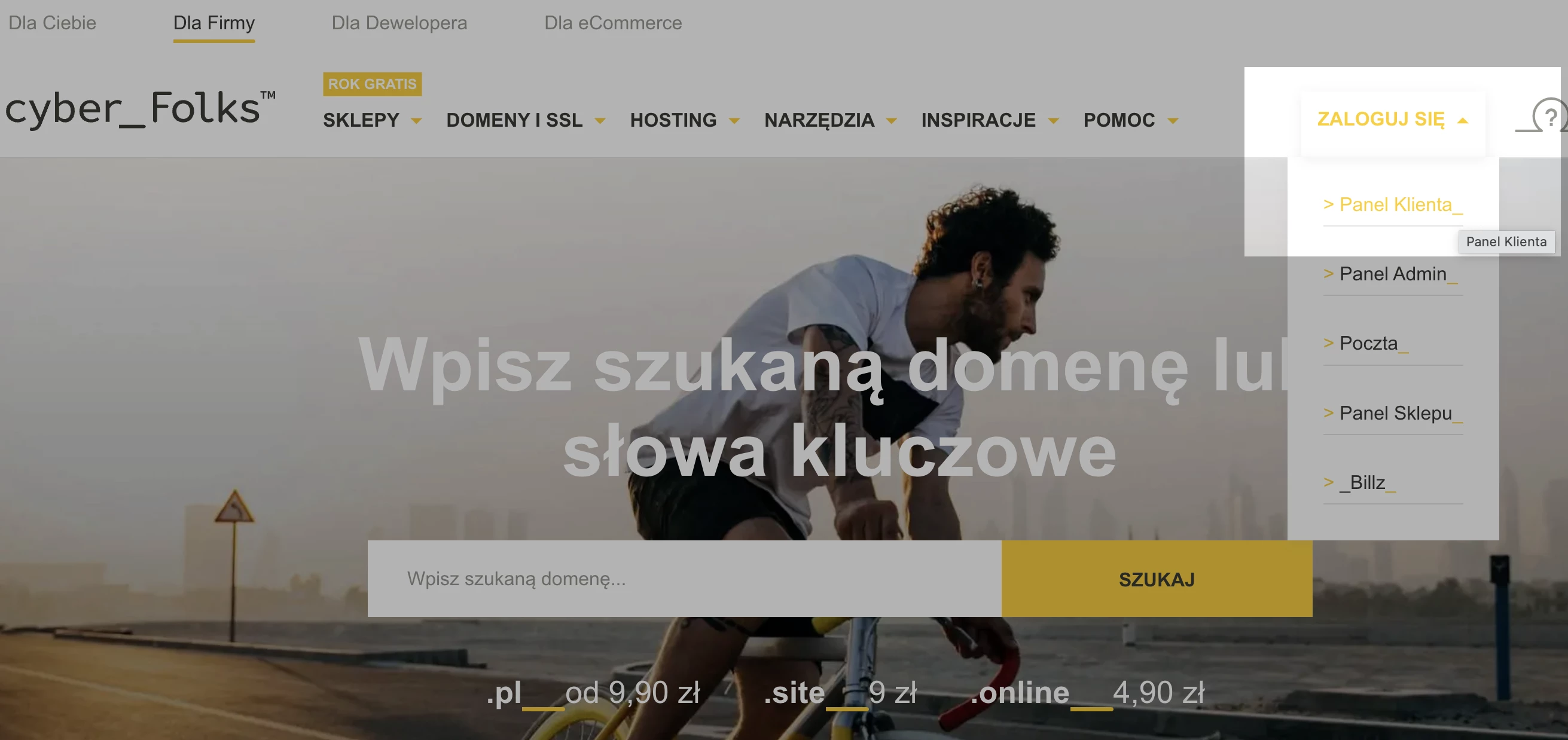1568x740 pixels.
Task: Click the SZUKAJ search button
Action: pyautogui.click(x=1157, y=579)
